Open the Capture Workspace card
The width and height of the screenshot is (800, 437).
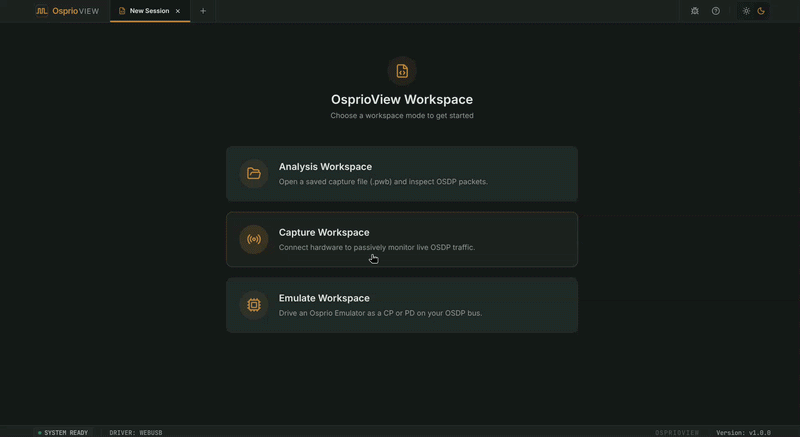pos(402,240)
